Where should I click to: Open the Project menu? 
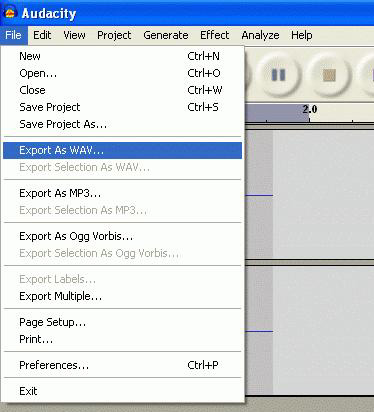[114, 35]
